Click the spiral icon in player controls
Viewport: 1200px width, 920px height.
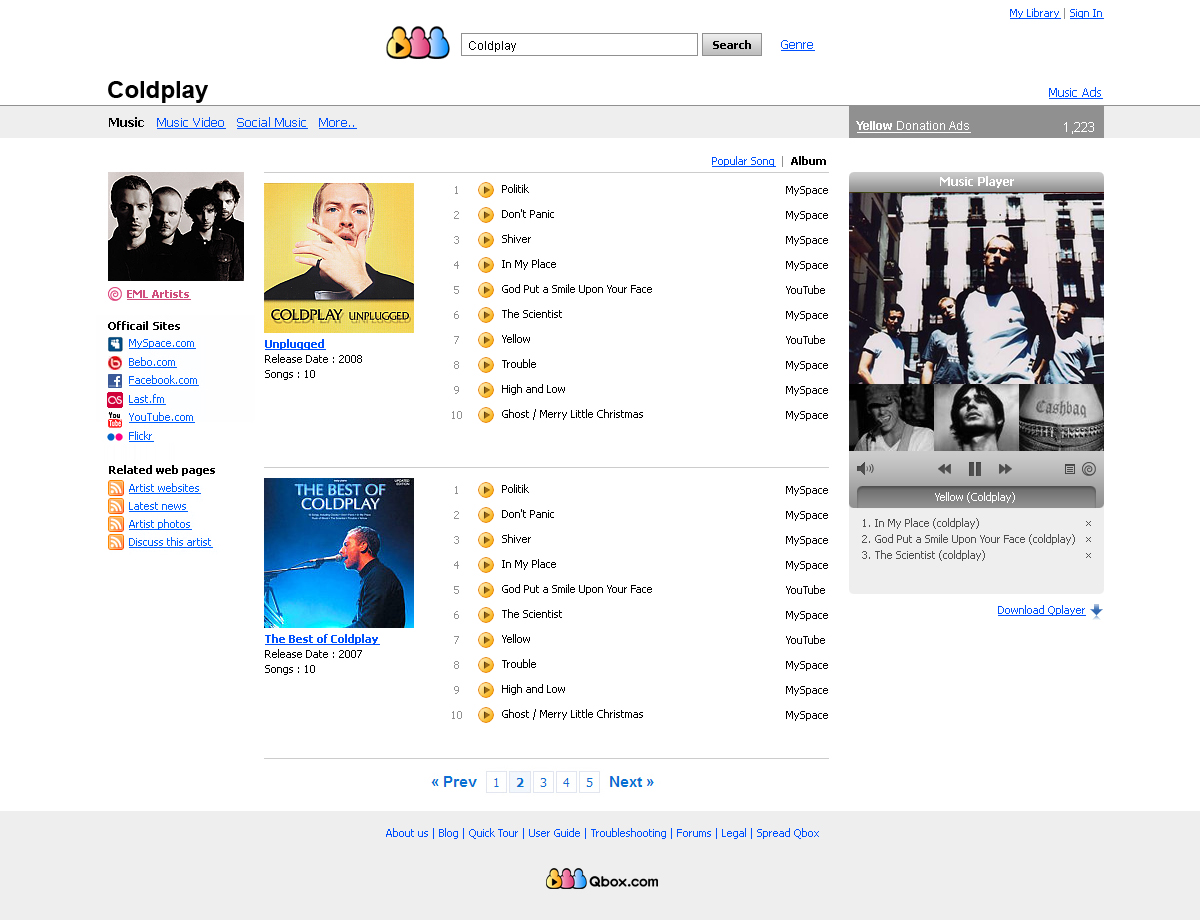pyautogui.click(x=1089, y=469)
